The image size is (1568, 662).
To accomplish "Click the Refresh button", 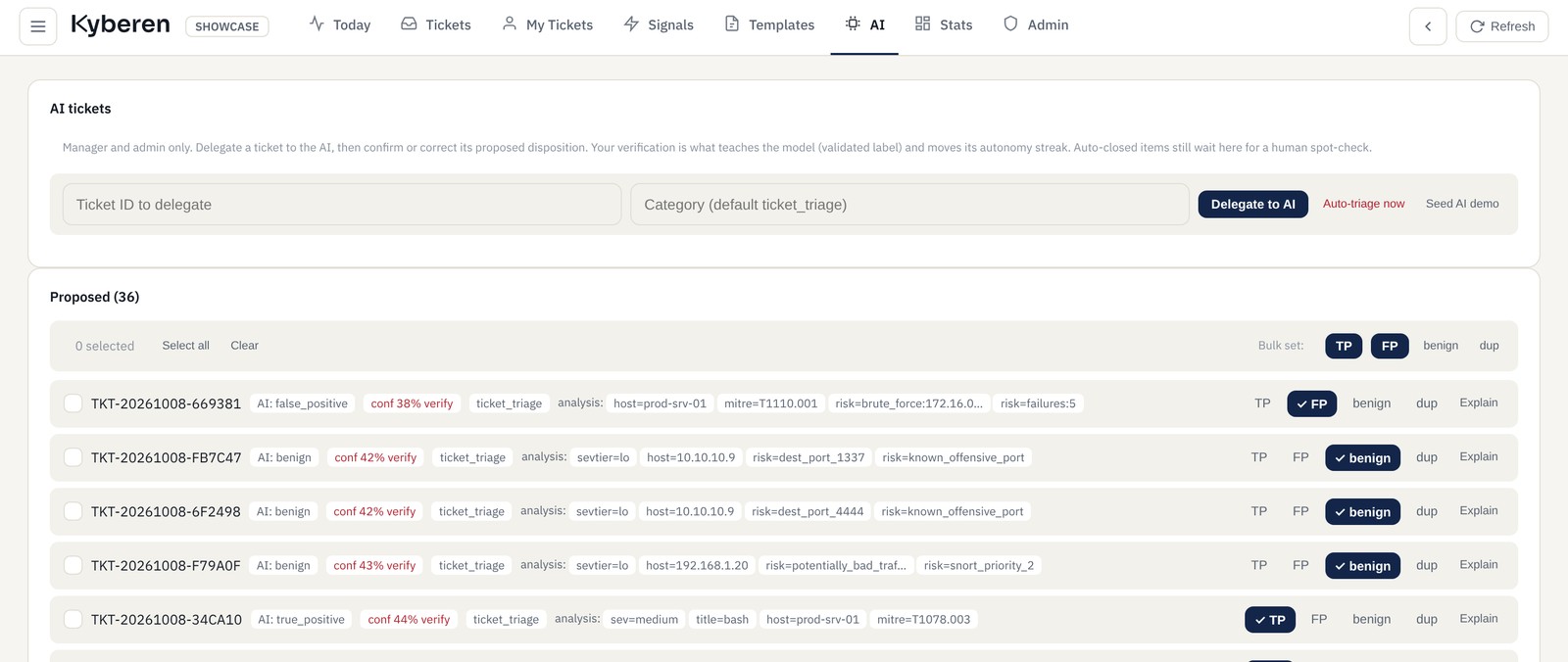I will point(1502,26).
